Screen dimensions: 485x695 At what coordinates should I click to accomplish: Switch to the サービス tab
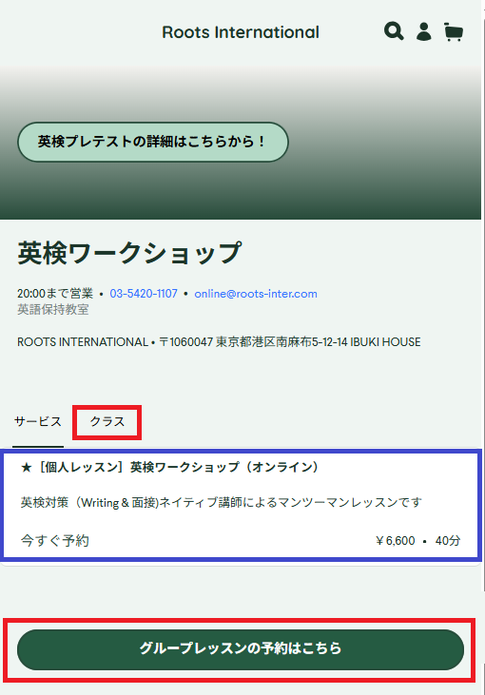coord(38,421)
